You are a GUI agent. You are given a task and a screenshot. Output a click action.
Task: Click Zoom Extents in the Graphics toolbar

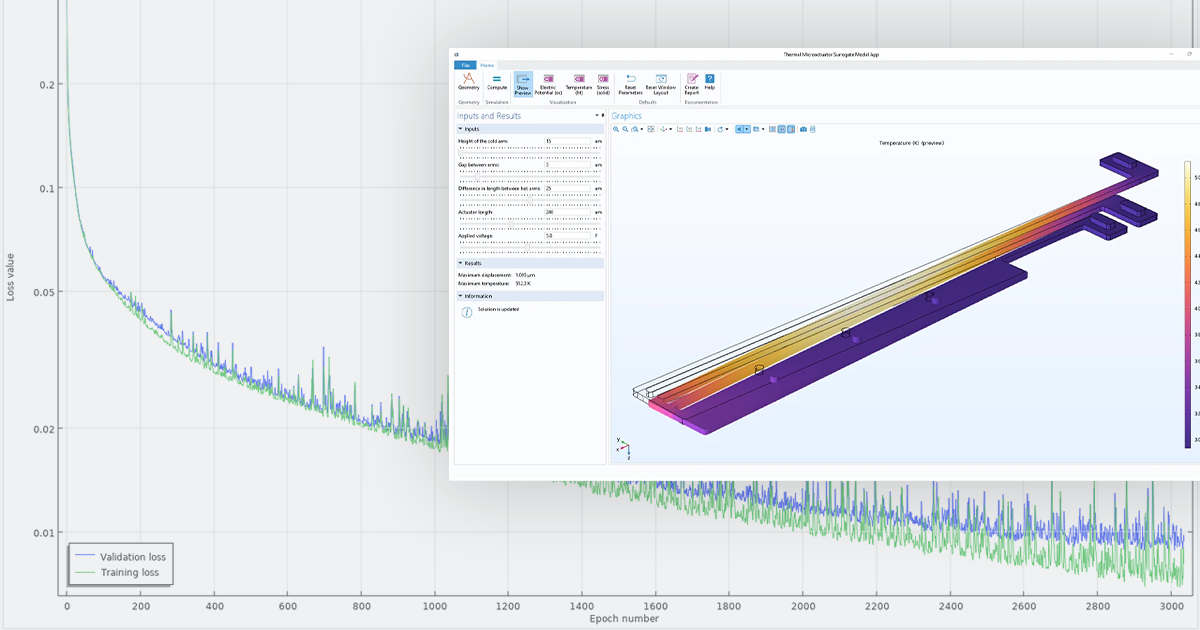(651, 129)
